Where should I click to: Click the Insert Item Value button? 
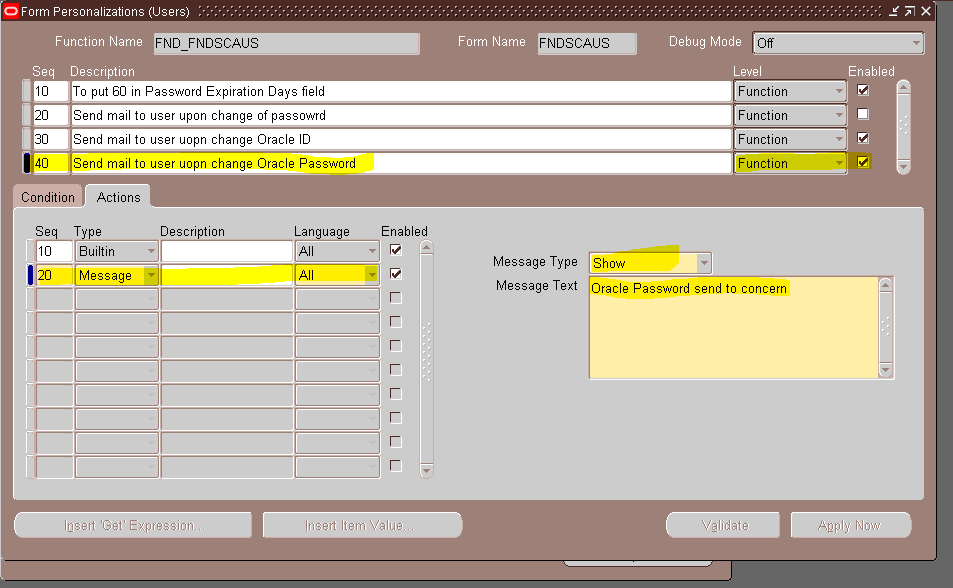pos(361,524)
